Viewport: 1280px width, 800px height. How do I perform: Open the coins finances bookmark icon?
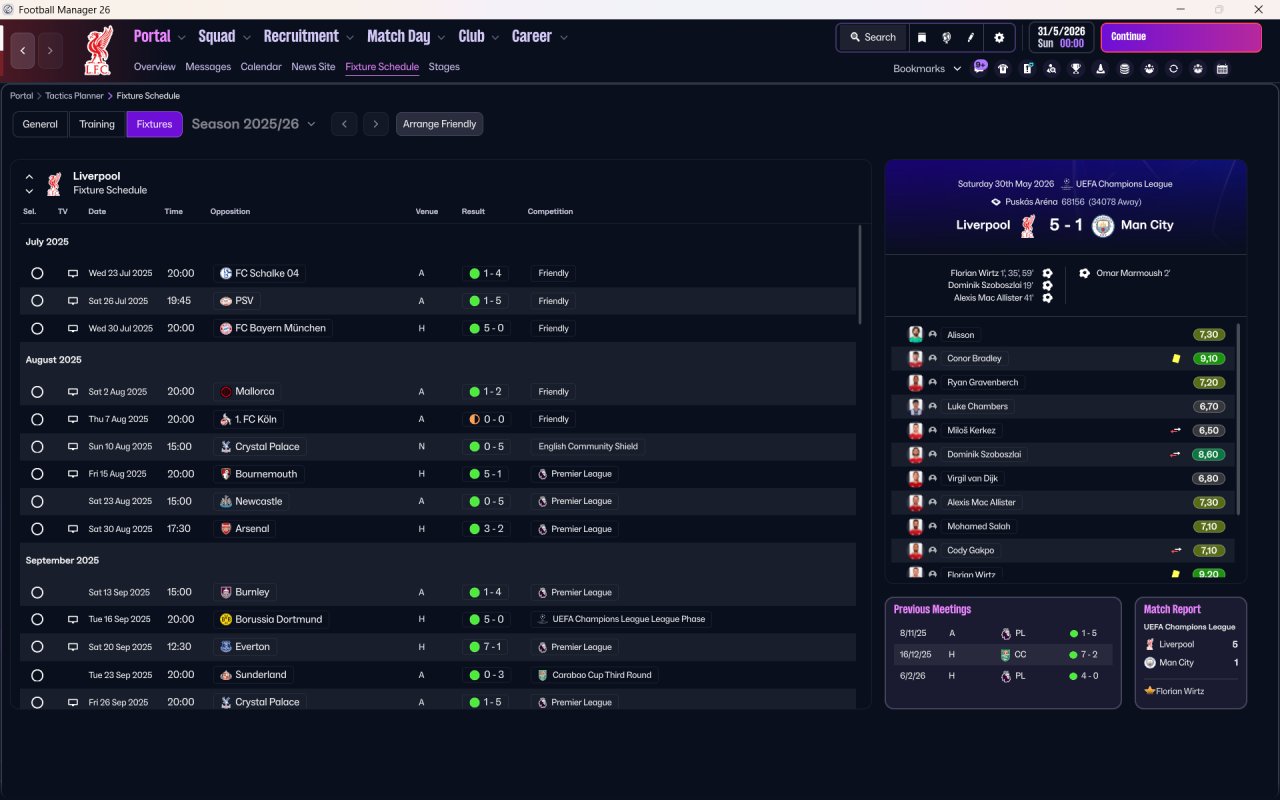(1125, 69)
